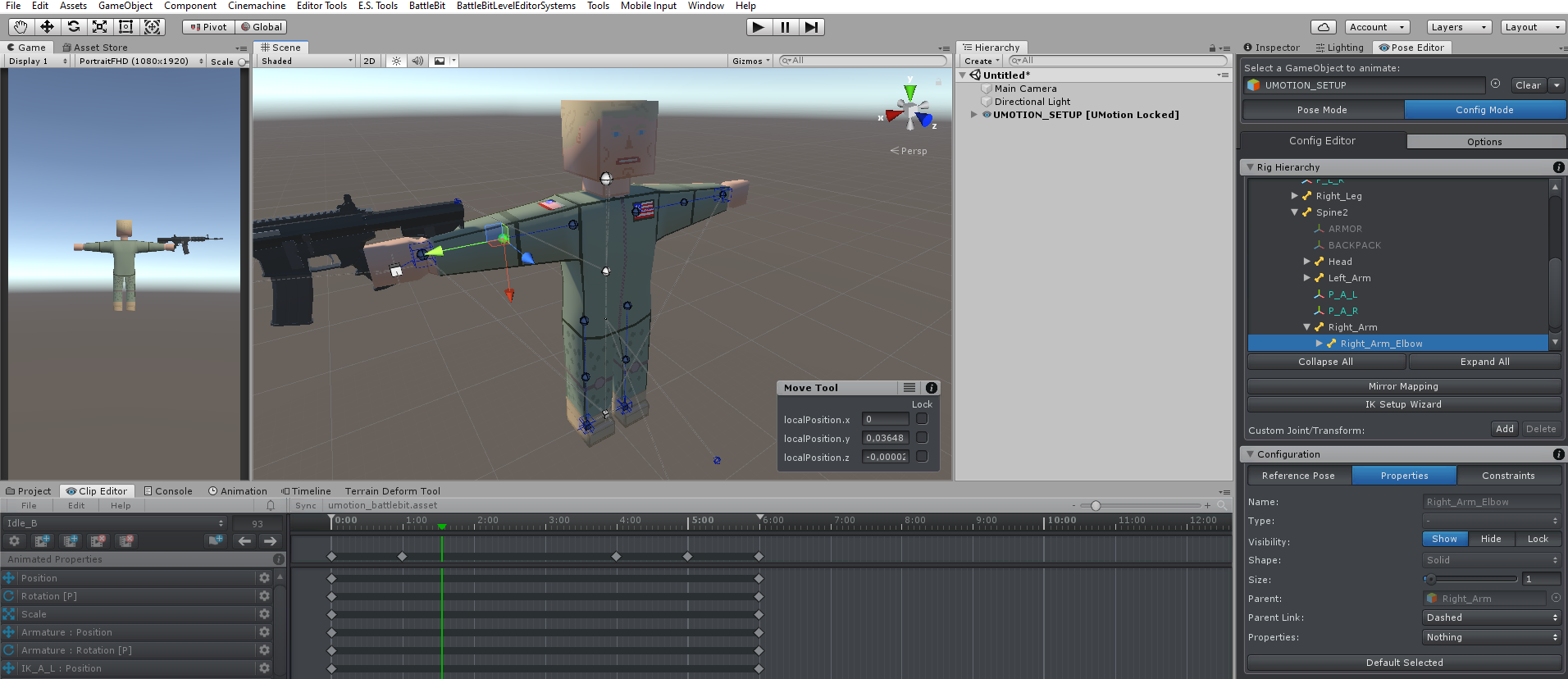Select the Rotate tool in the toolbar
Screen dimensions: 1568x679
(73, 27)
